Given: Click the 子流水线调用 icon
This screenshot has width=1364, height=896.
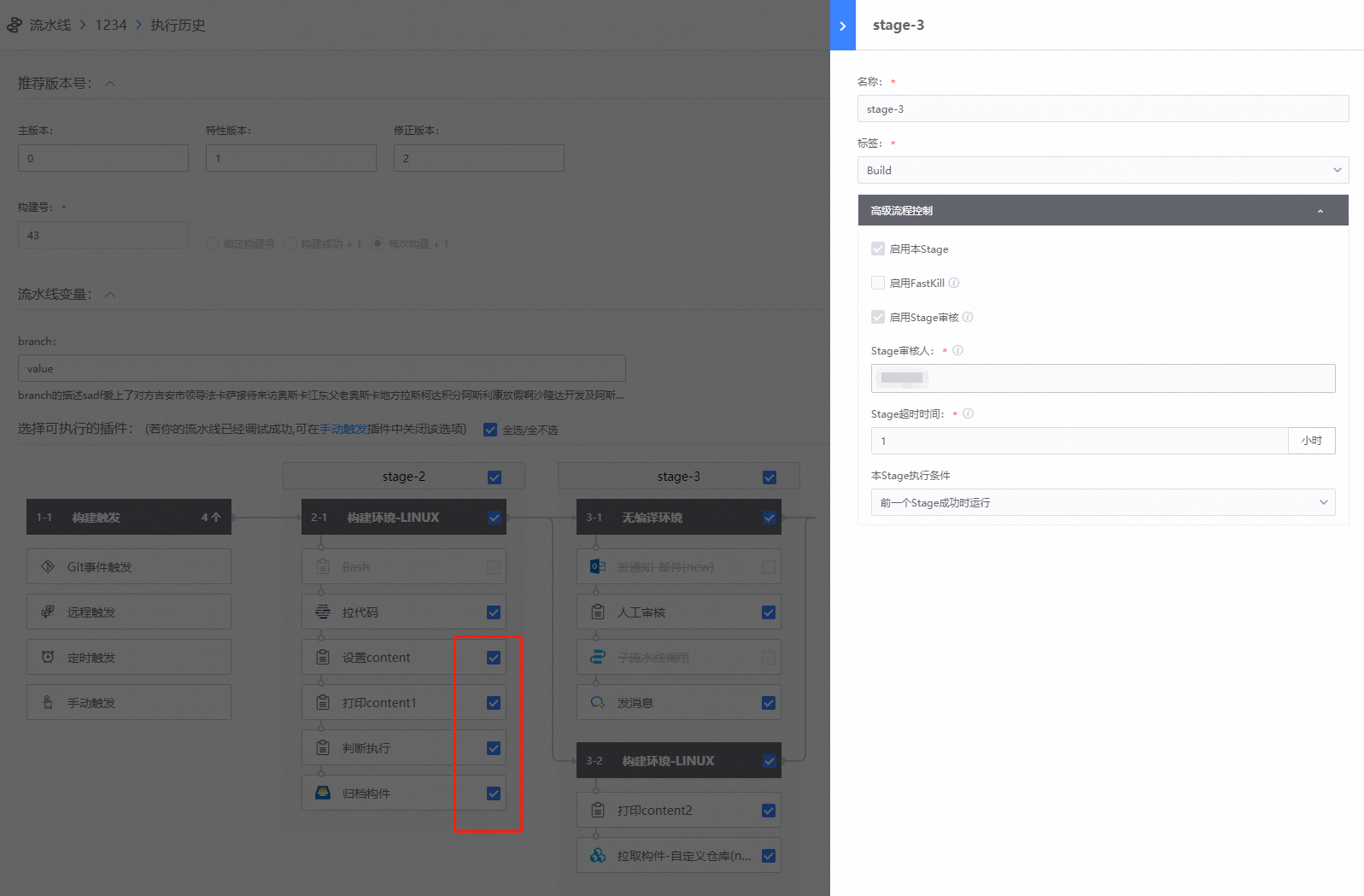Looking at the screenshot, I should (598, 657).
